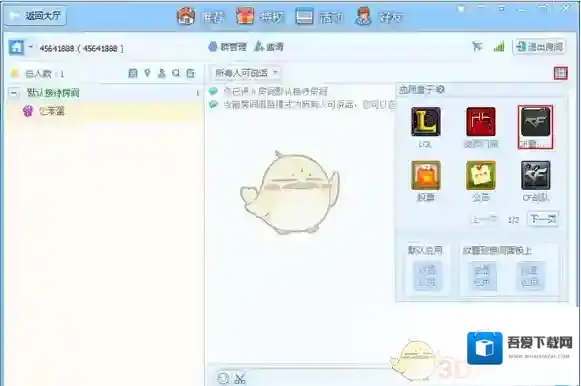This screenshot has width=581, height=386.
Task: Switch to the 好友 friends tab
Action: coord(378,17)
